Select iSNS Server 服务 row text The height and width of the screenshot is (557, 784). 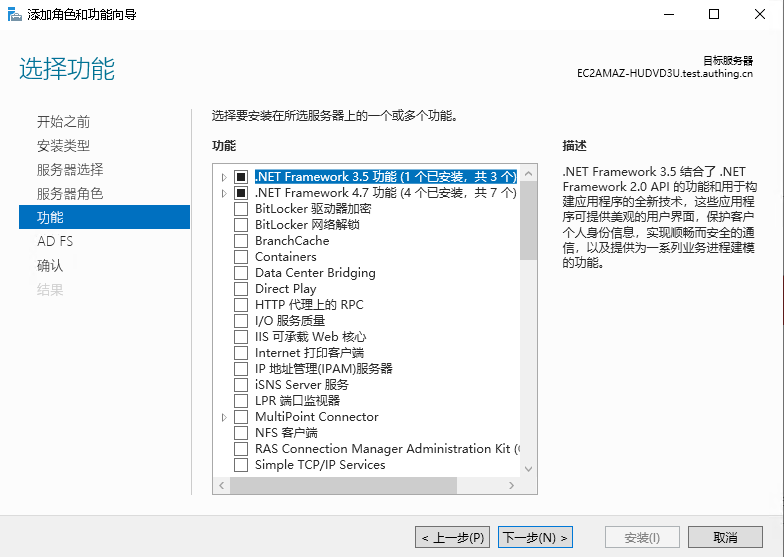[302, 385]
